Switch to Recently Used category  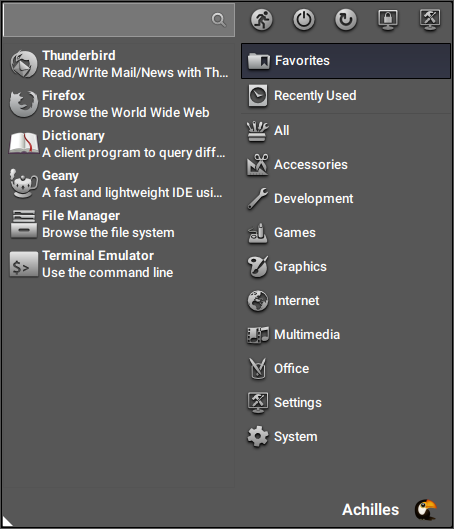(x=346, y=96)
